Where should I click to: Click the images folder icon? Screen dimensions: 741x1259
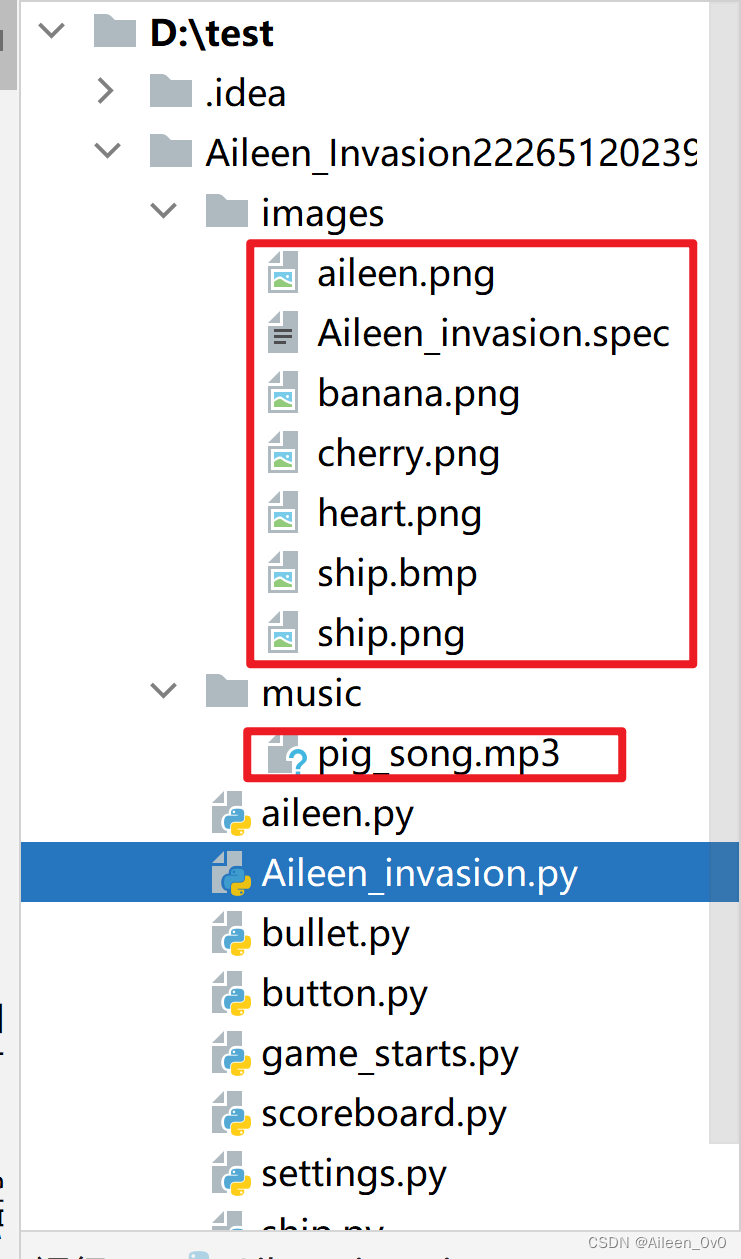pyautogui.click(x=226, y=213)
